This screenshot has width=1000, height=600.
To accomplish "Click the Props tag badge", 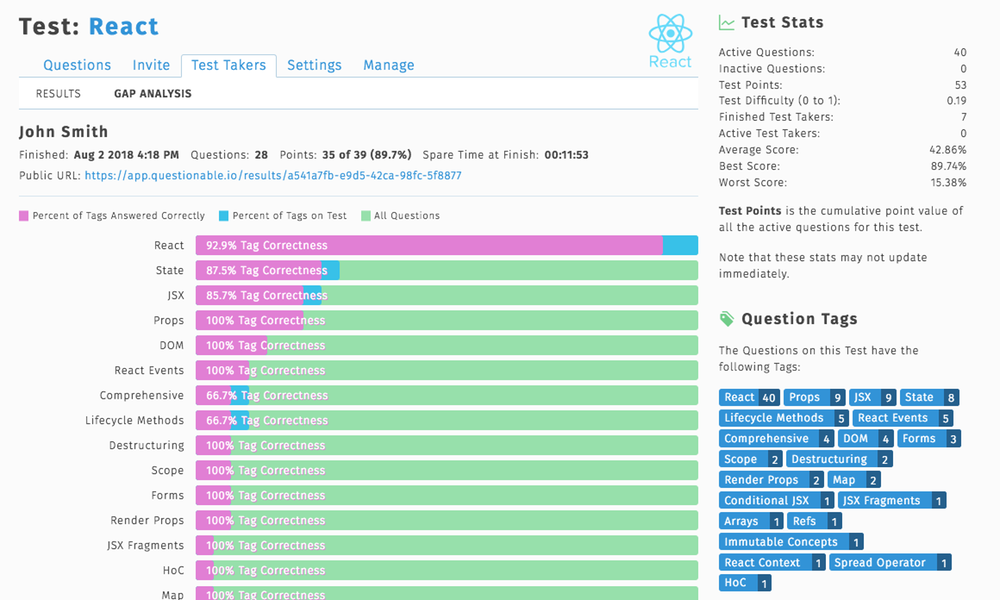I will tap(814, 397).
